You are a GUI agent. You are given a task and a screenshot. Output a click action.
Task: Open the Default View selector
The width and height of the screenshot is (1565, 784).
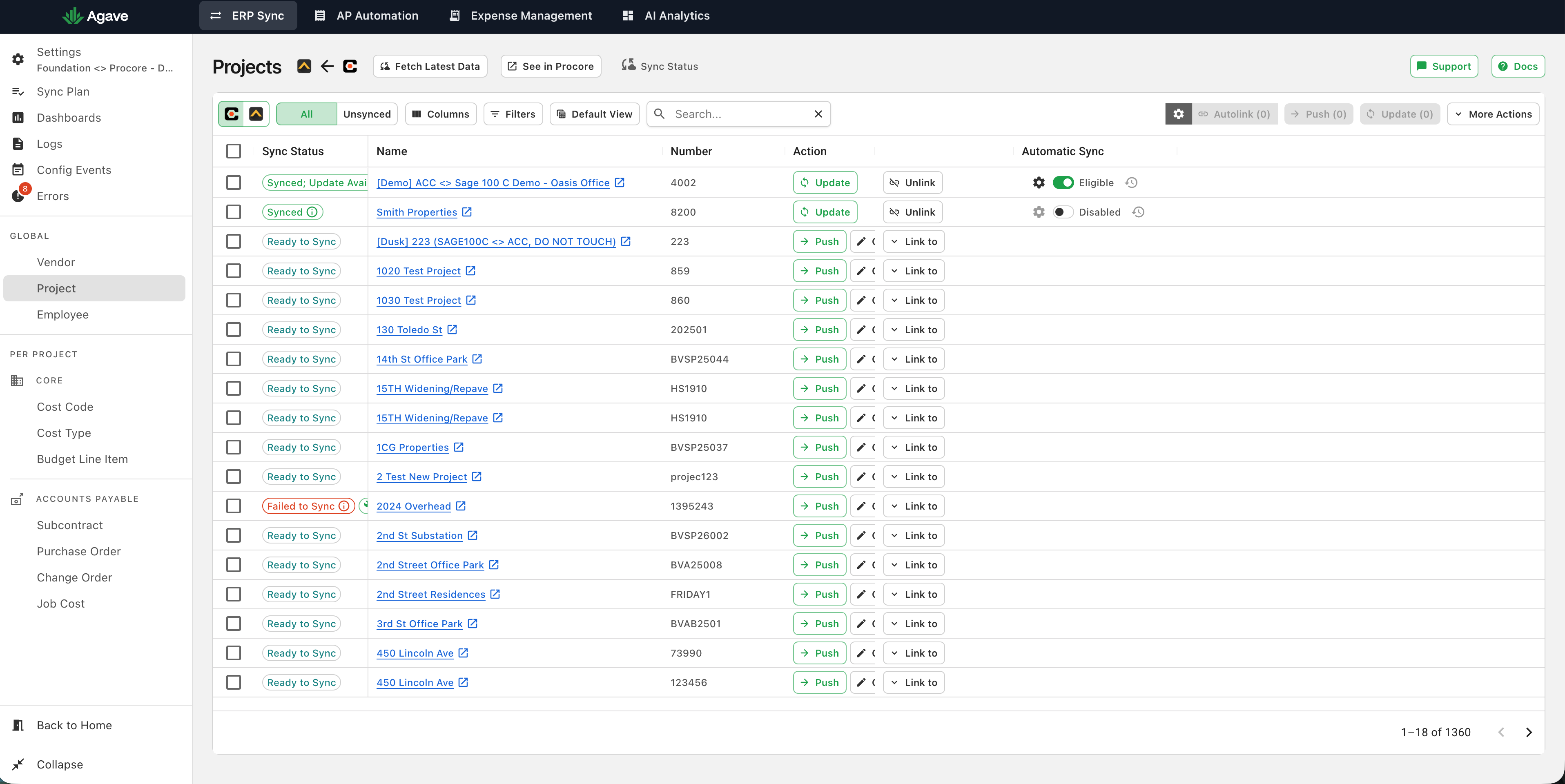click(x=594, y=114)
